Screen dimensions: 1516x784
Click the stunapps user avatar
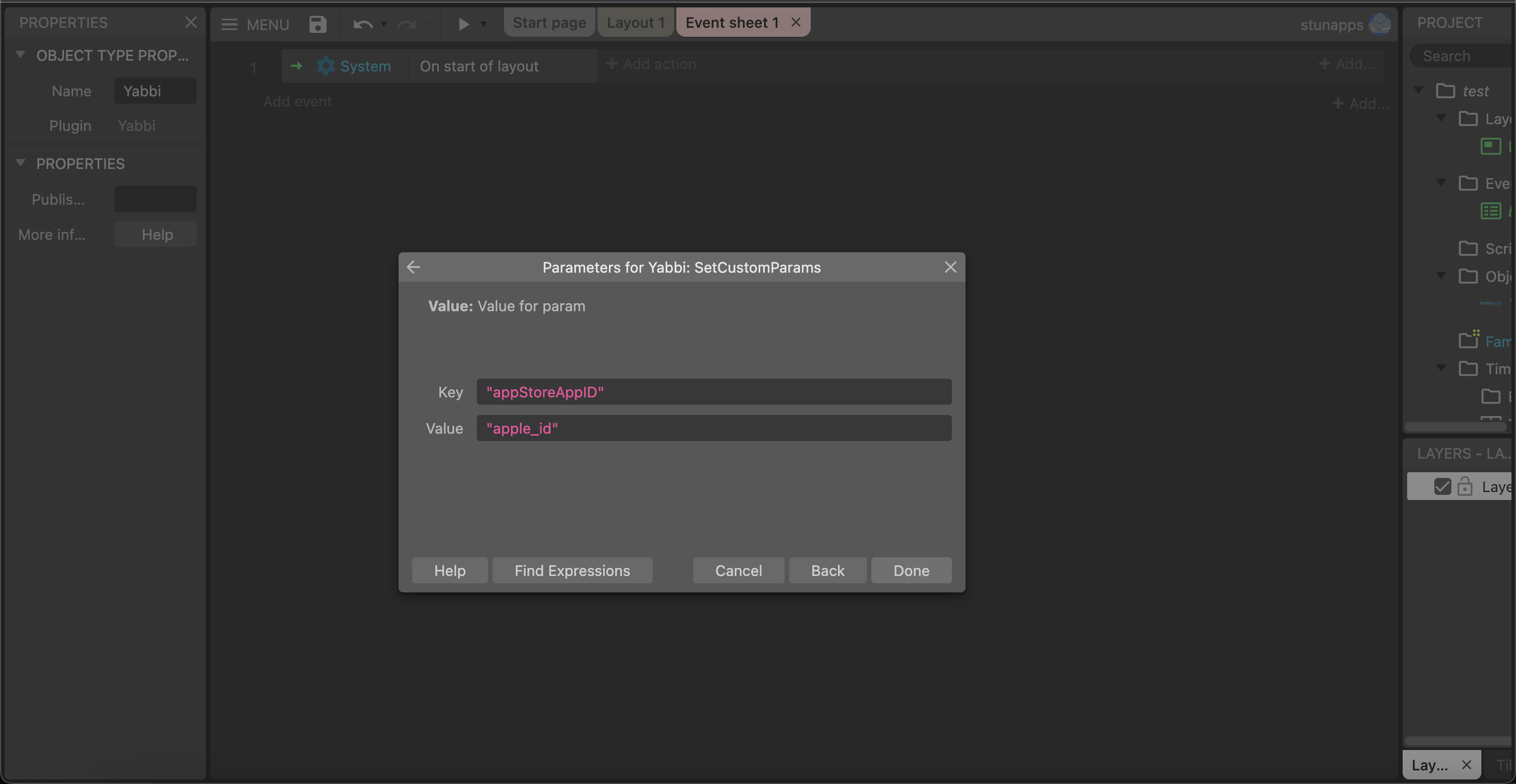tap(1379, 24)
